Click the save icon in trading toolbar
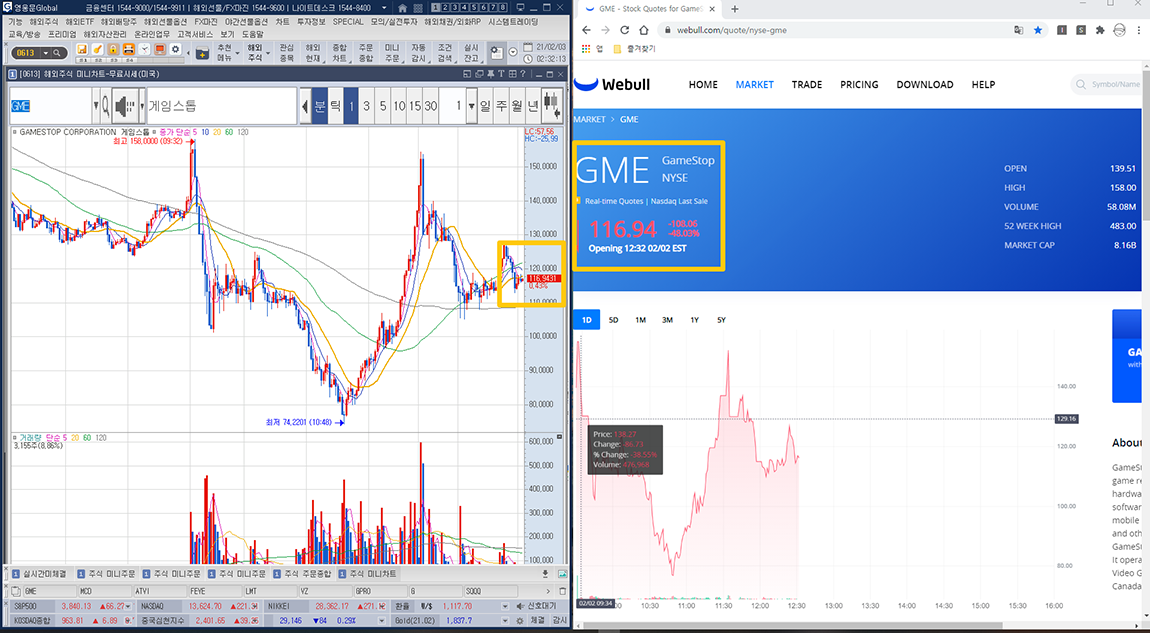 pos(81,49)
